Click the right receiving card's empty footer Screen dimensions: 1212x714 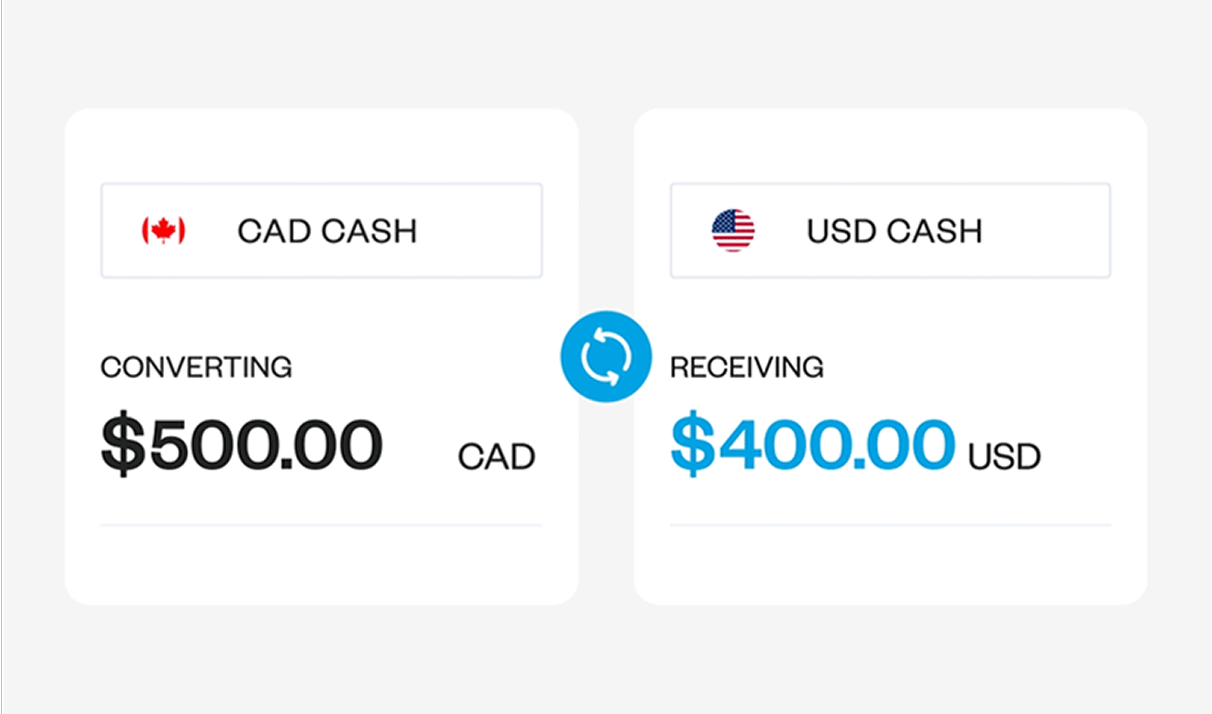point(890,565)
